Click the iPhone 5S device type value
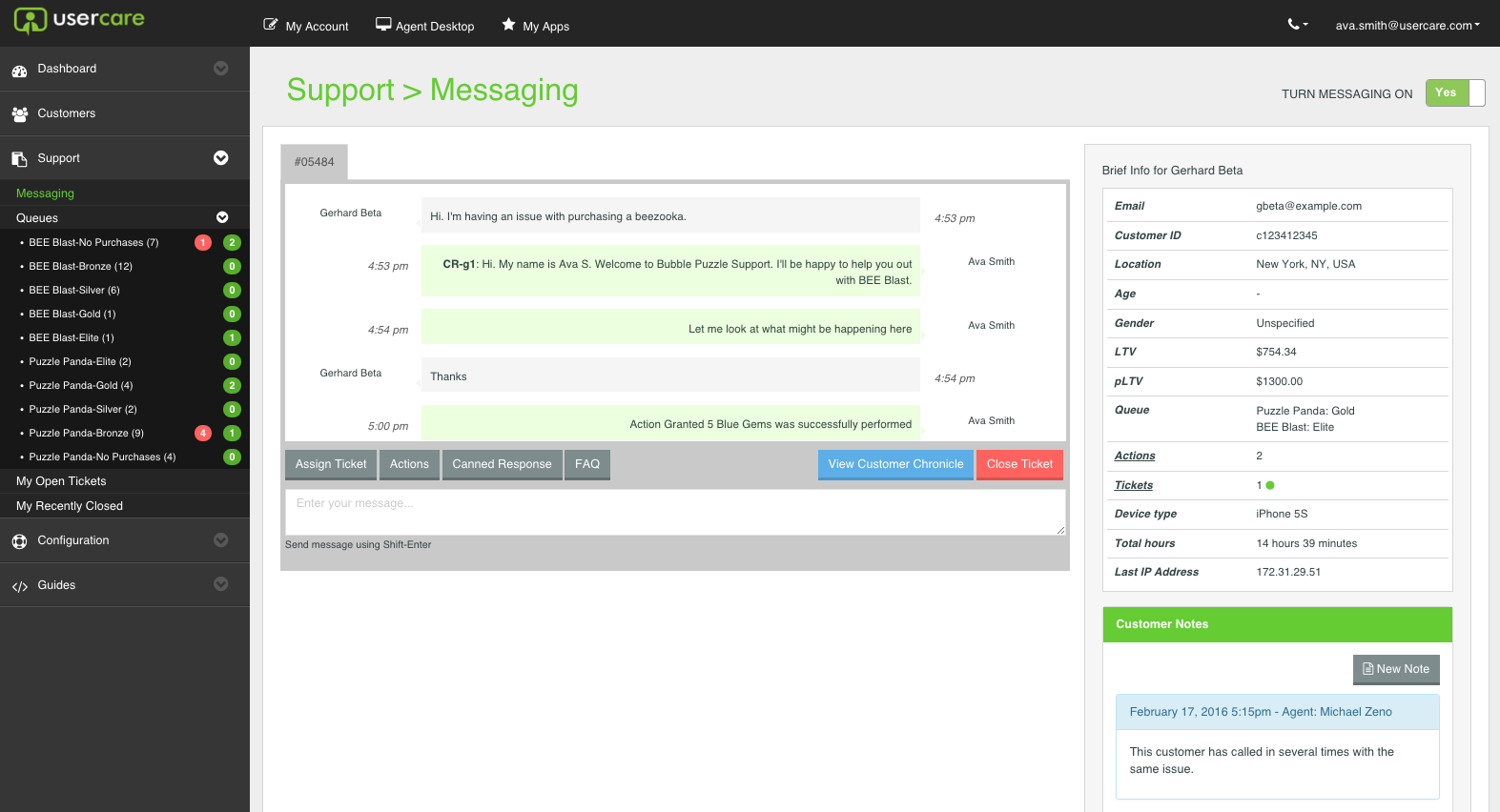 1282,514
